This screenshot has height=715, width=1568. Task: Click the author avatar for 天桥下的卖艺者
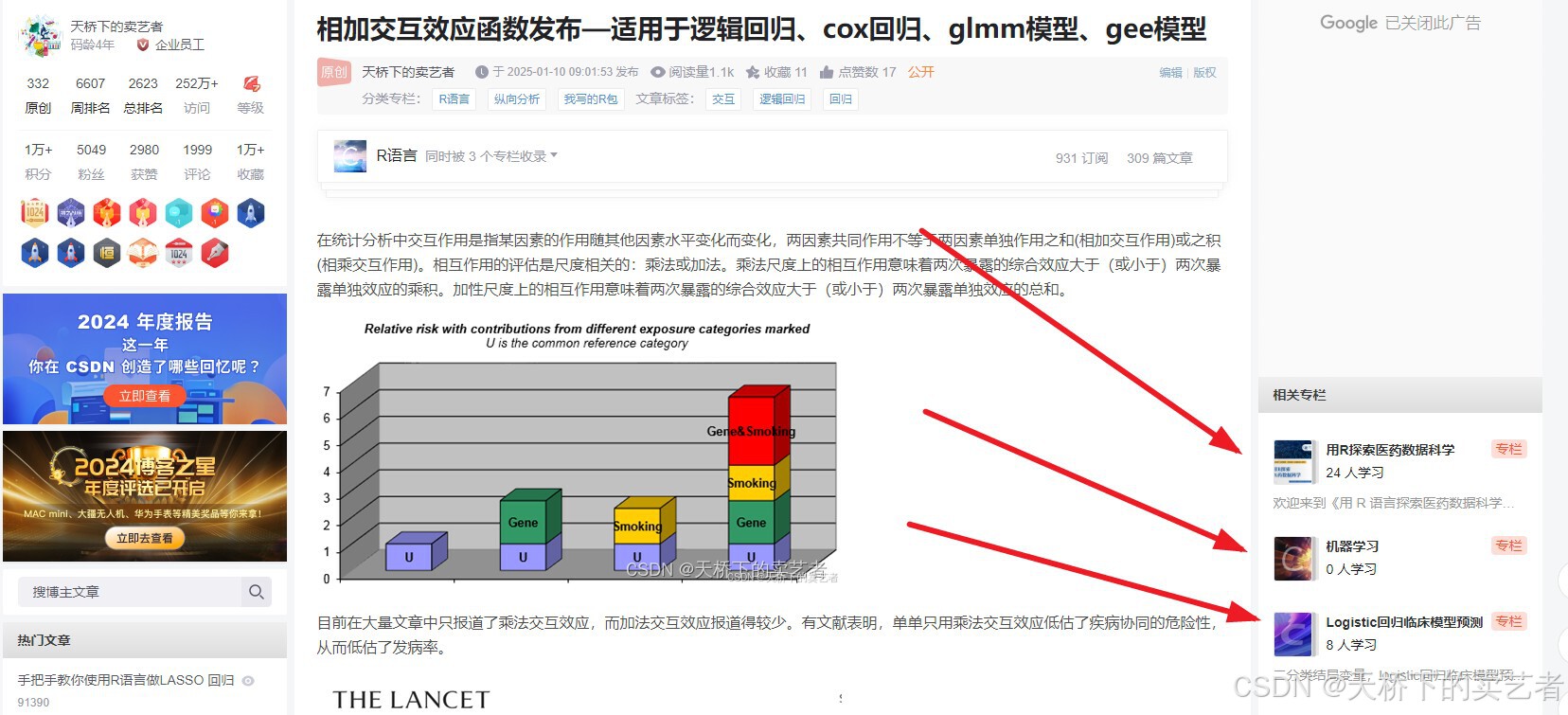pyautogui.click(x=39, y=35)
